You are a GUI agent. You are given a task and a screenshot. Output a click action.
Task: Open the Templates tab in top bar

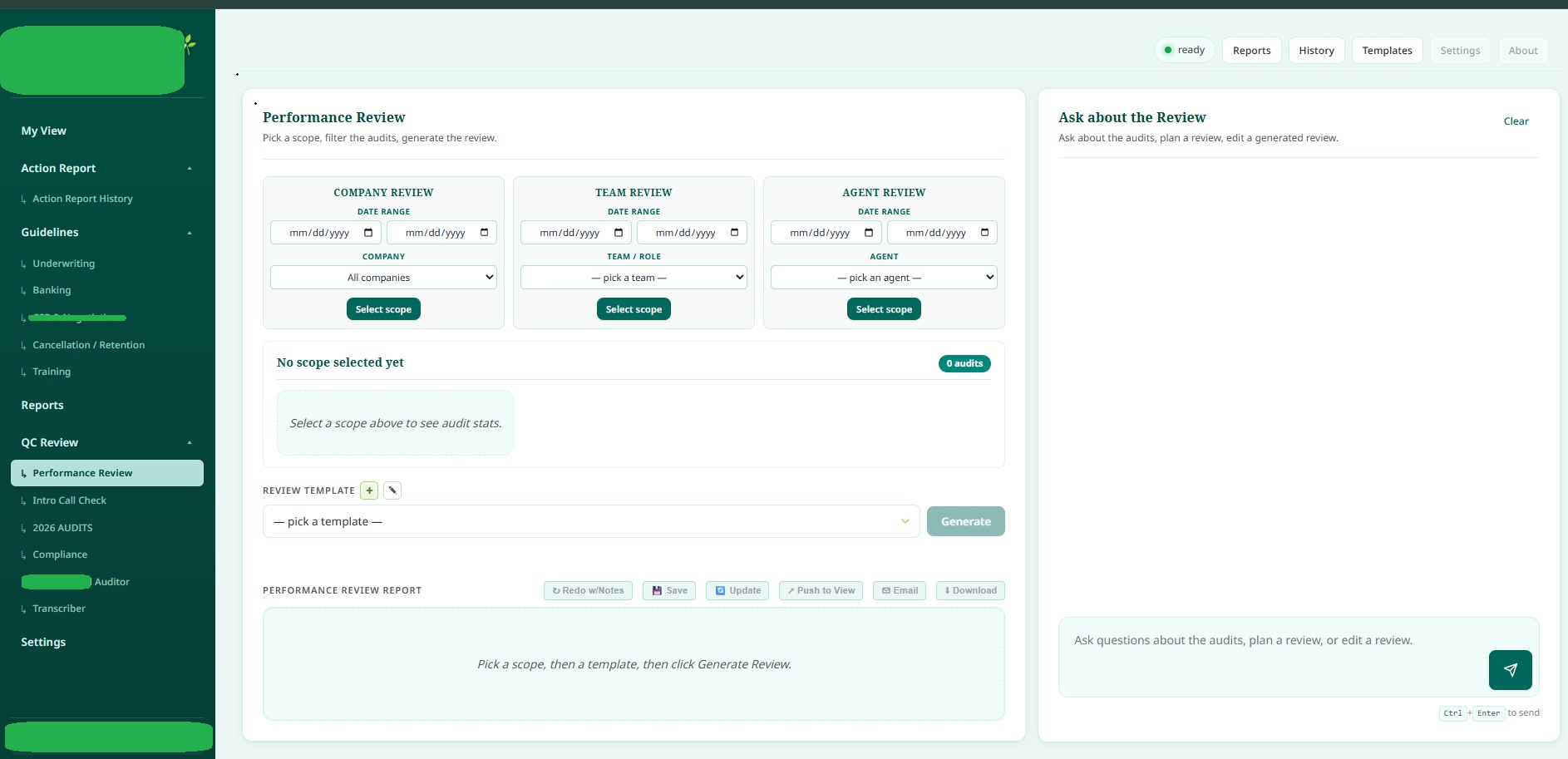coord(1387,50)
